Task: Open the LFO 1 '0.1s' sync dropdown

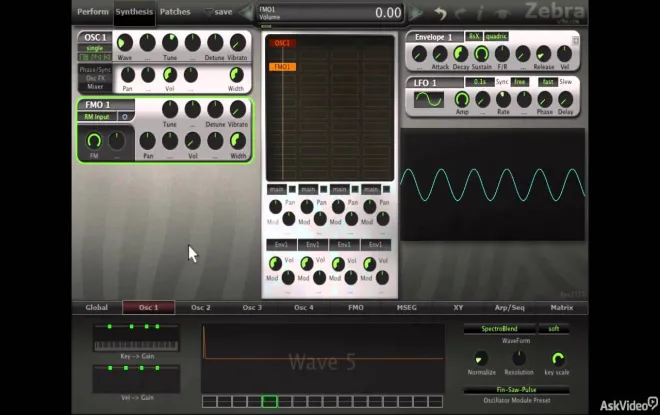Action: point(479,82)
